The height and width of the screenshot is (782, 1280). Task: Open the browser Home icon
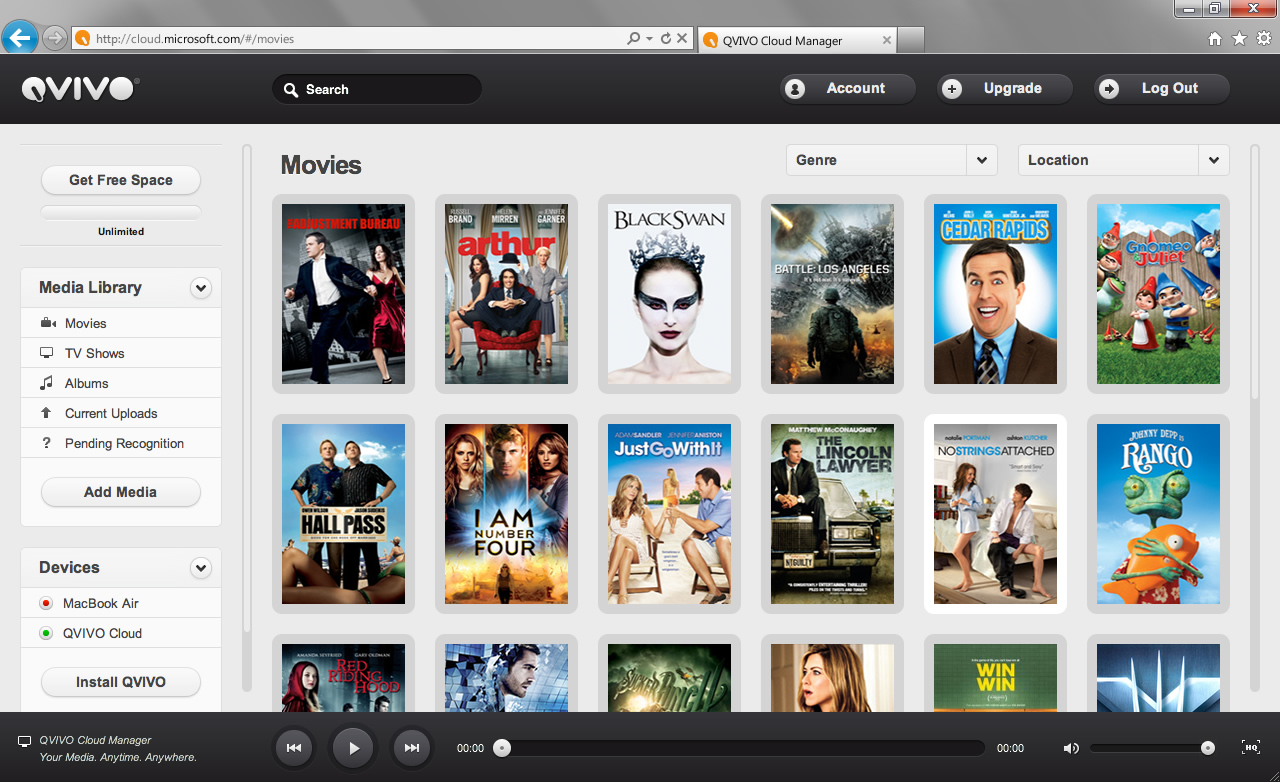pos(1215,39)
